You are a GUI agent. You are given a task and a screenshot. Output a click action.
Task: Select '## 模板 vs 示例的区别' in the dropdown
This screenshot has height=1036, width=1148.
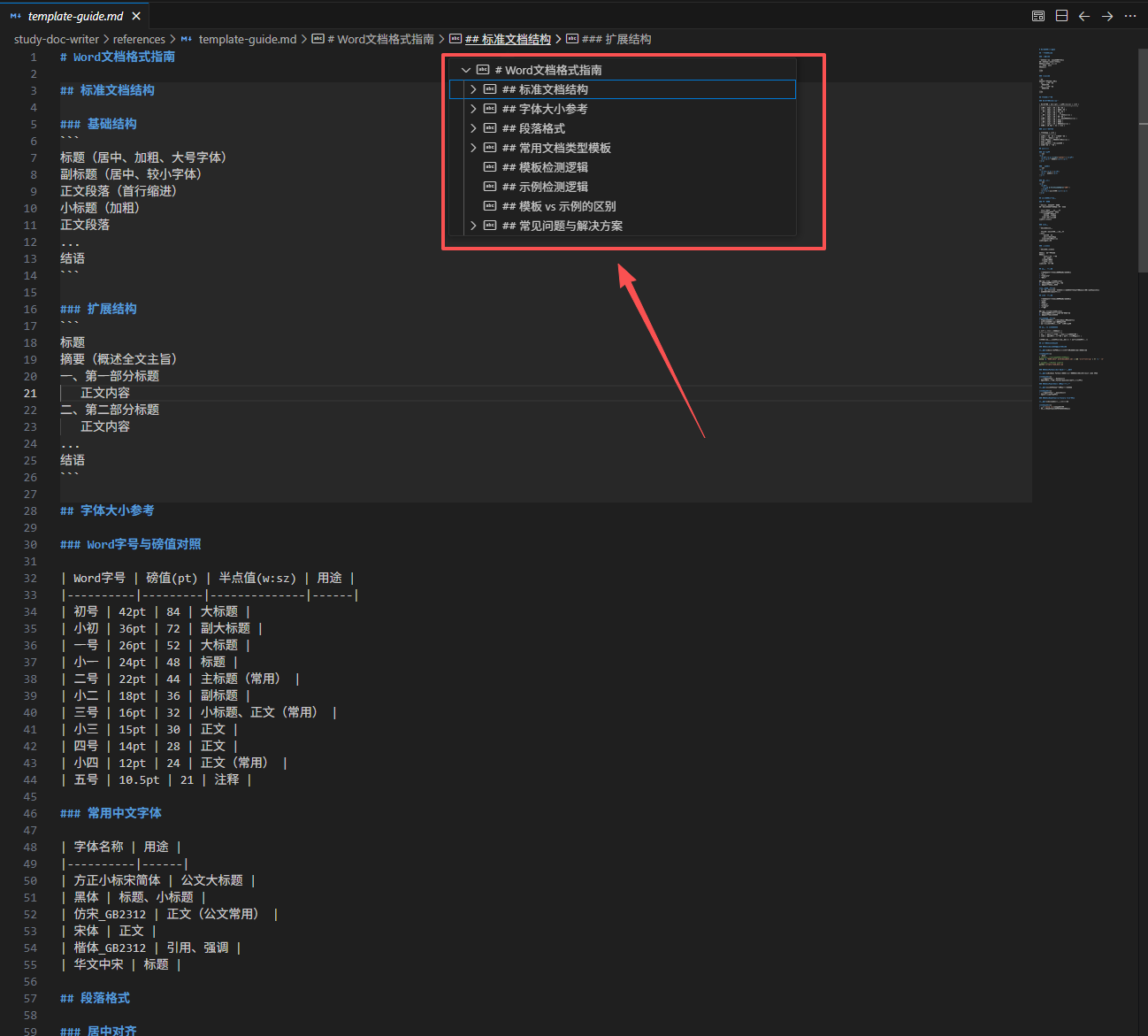(x=623, y=206)
